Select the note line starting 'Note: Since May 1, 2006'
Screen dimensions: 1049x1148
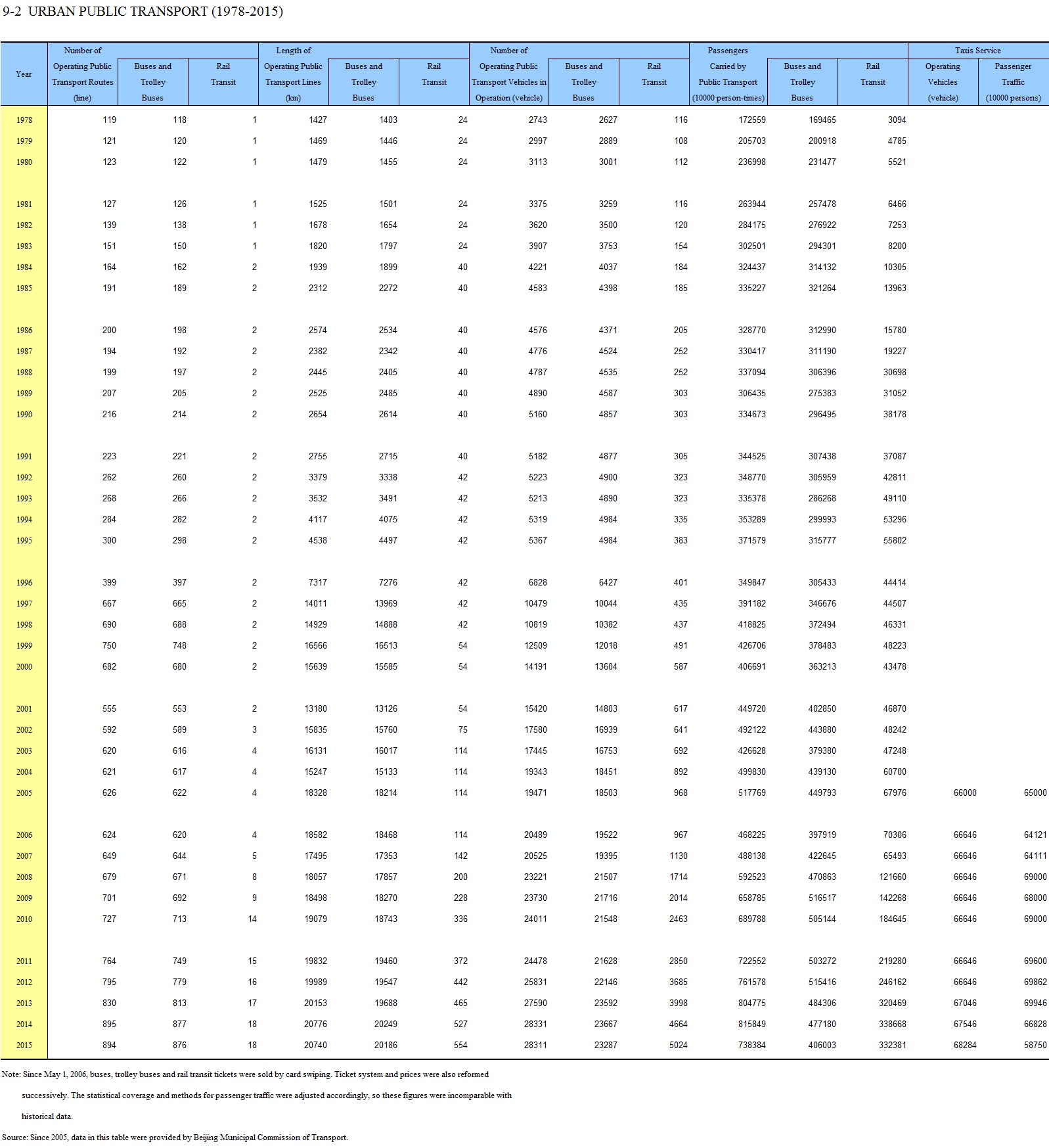point(246,1074)
